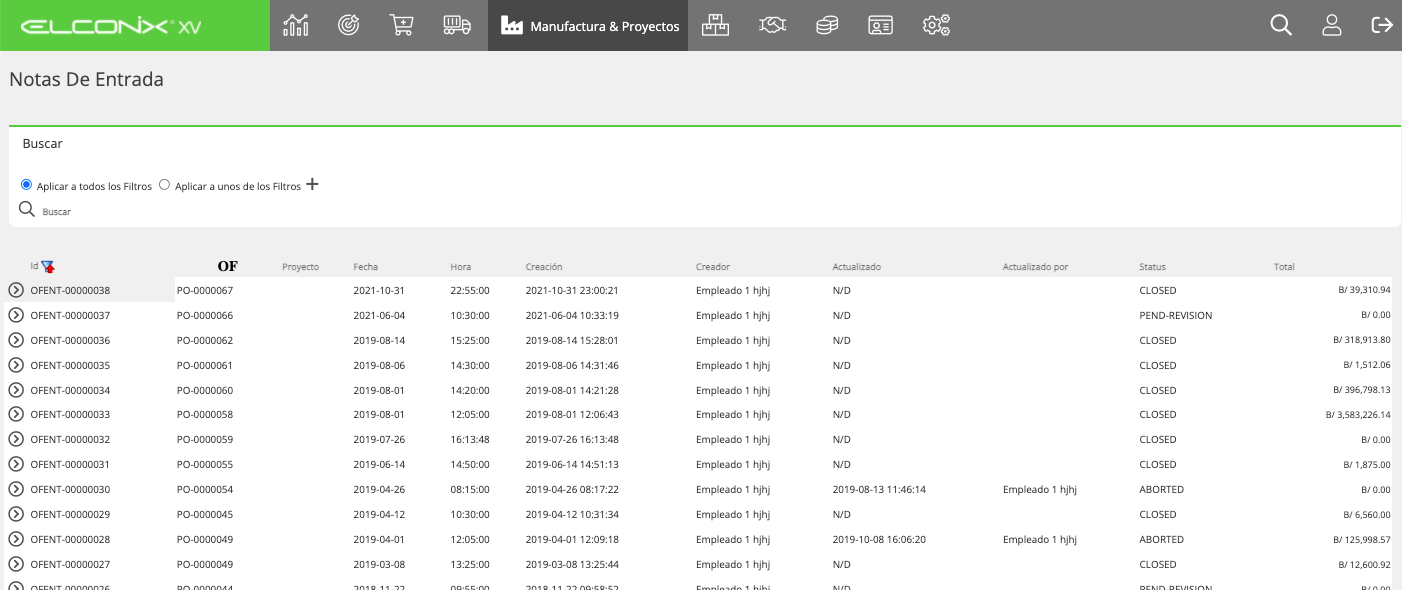Expand row OFENT-00000038
This screenshot has height=590, width=1402.
(x=16, y=290)
